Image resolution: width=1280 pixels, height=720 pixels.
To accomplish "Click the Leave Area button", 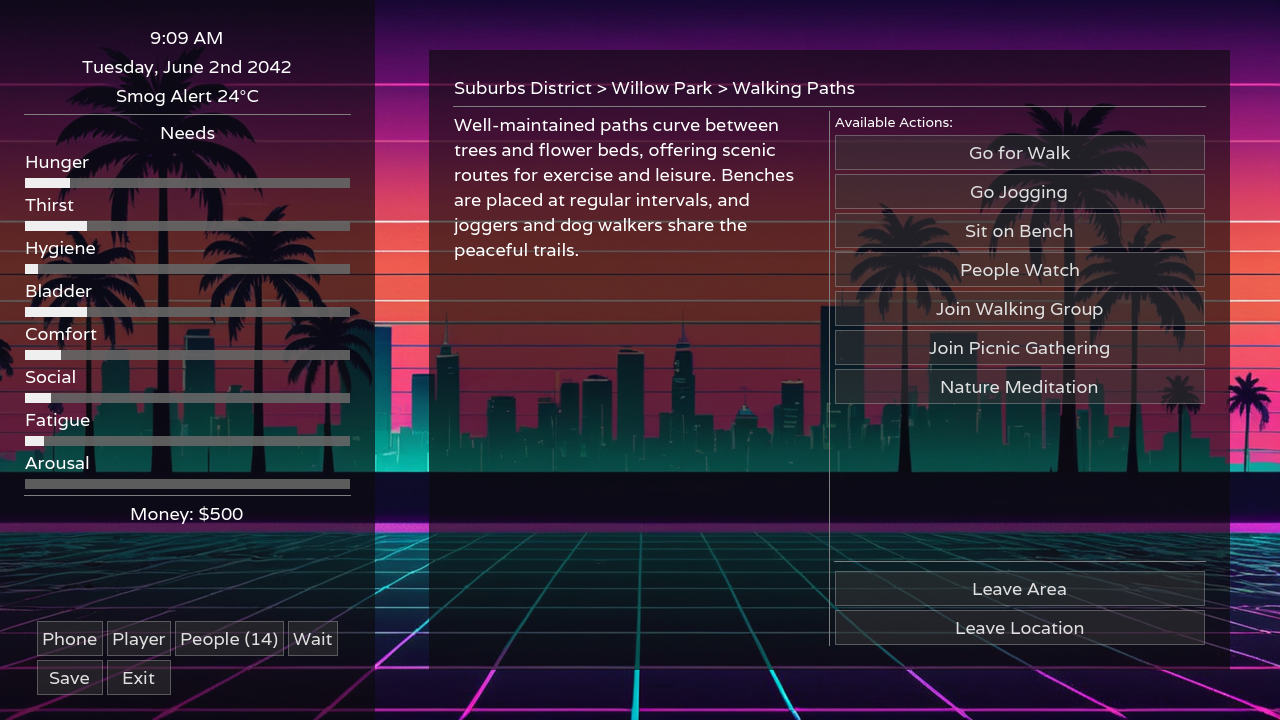I will (x=1019, y=589).
